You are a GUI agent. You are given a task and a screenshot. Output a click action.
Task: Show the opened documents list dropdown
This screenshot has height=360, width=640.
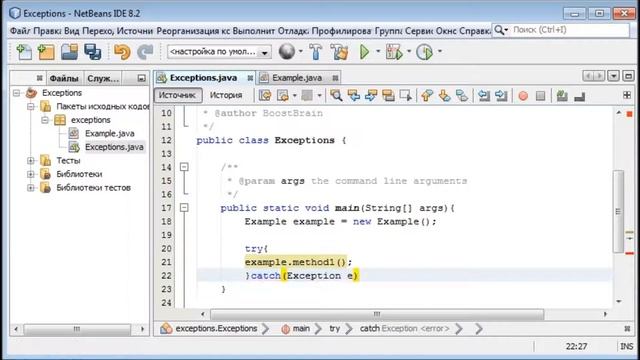click(x=613, y=76)
